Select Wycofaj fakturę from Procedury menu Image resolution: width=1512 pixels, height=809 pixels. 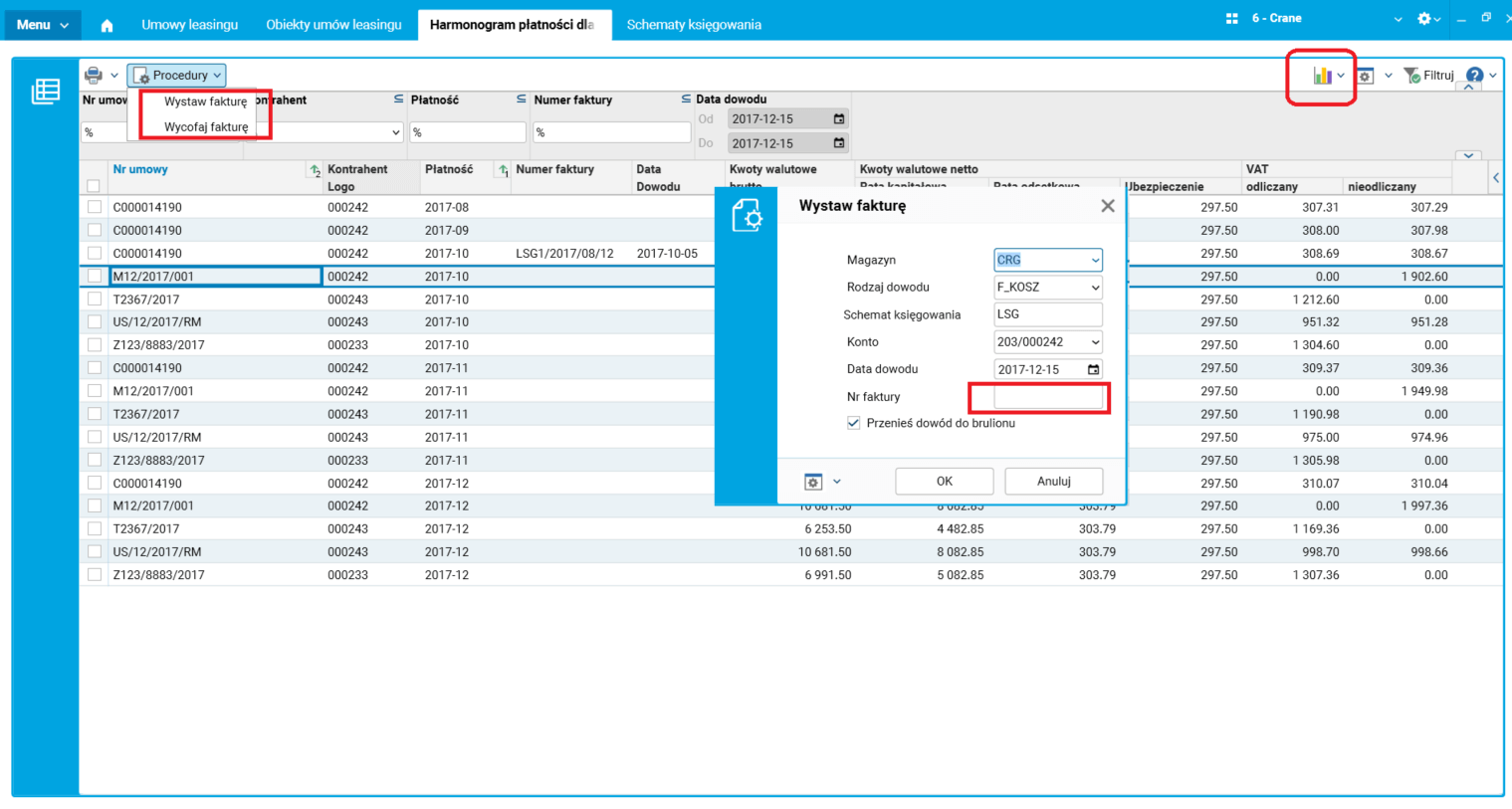pyautogui.click(x=206, y=127)
